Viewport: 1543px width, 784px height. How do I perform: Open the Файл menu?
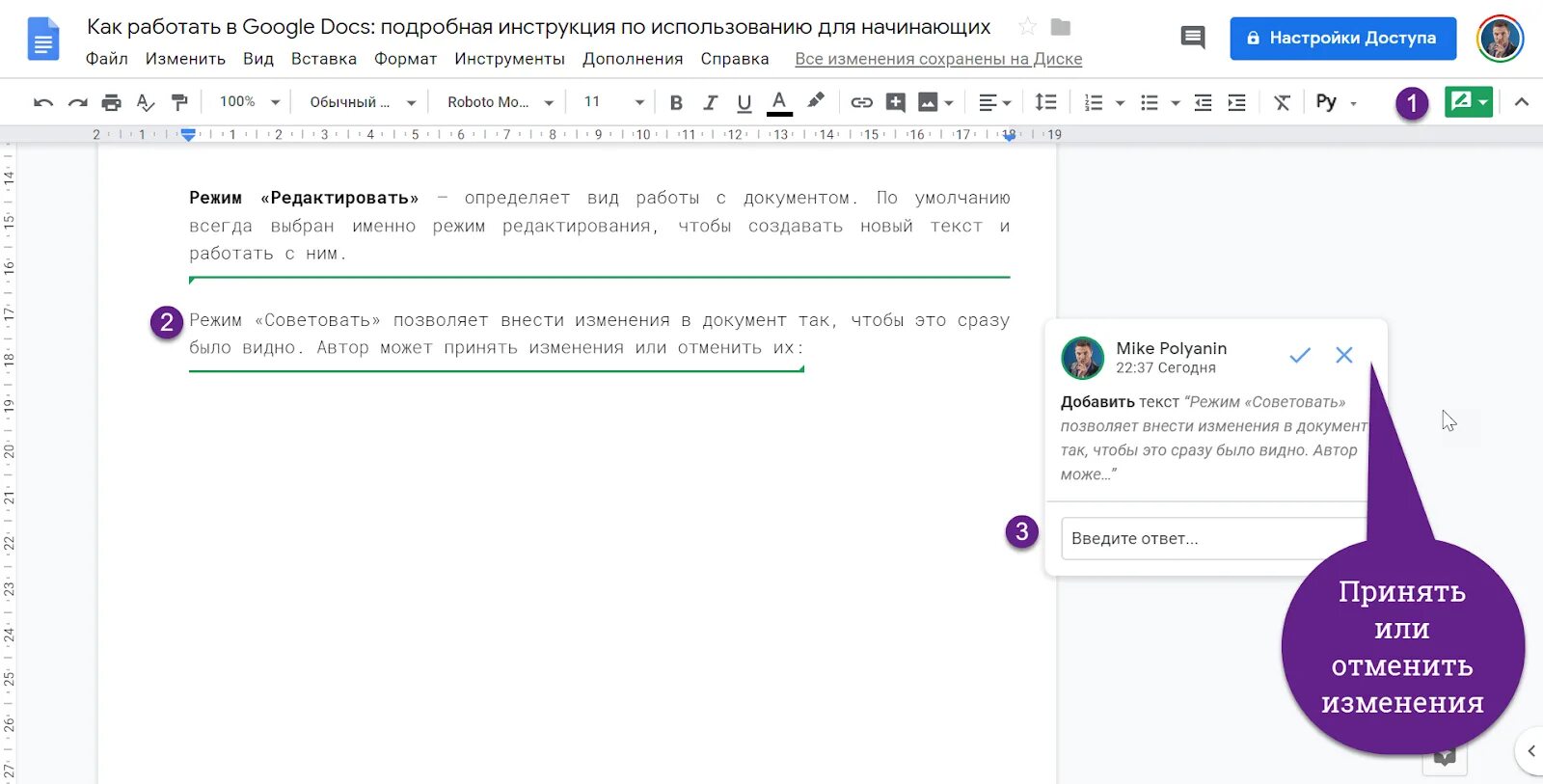pyautogui.click(x=107, y=59)
